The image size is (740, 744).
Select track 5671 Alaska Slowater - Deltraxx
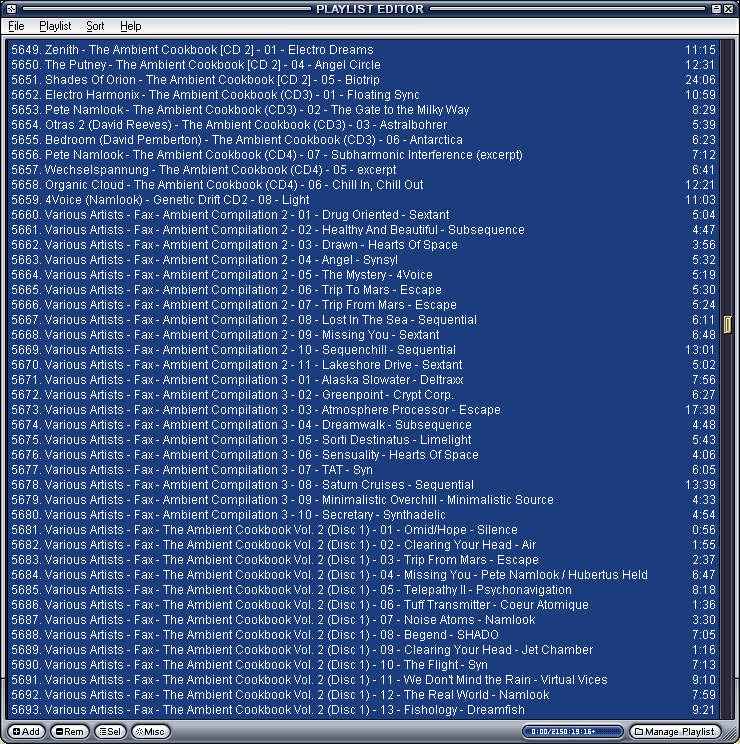[x=363, y=380]
